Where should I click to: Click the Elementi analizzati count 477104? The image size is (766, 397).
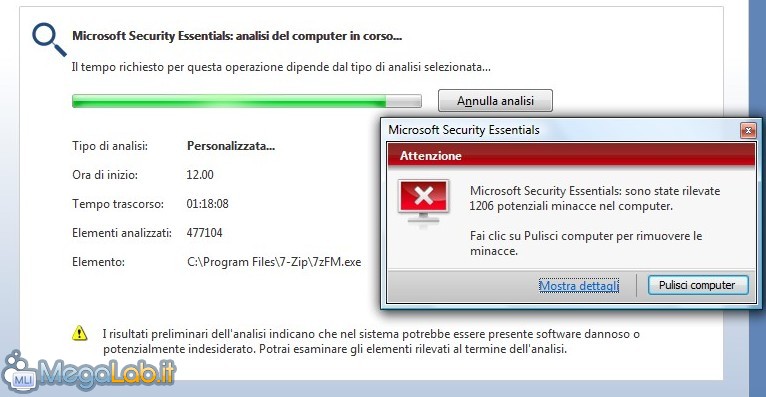204,233
